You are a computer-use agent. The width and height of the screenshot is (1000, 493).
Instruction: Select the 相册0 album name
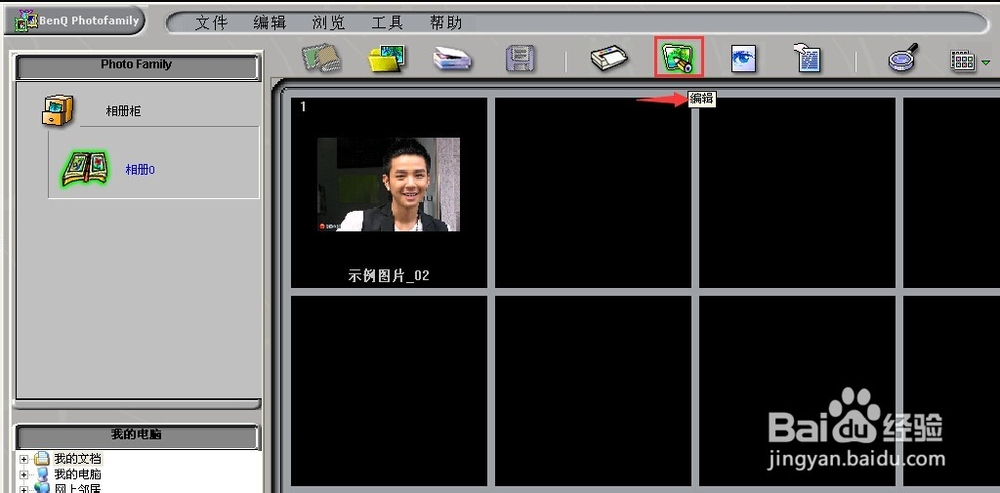click(x=140, y=170)
